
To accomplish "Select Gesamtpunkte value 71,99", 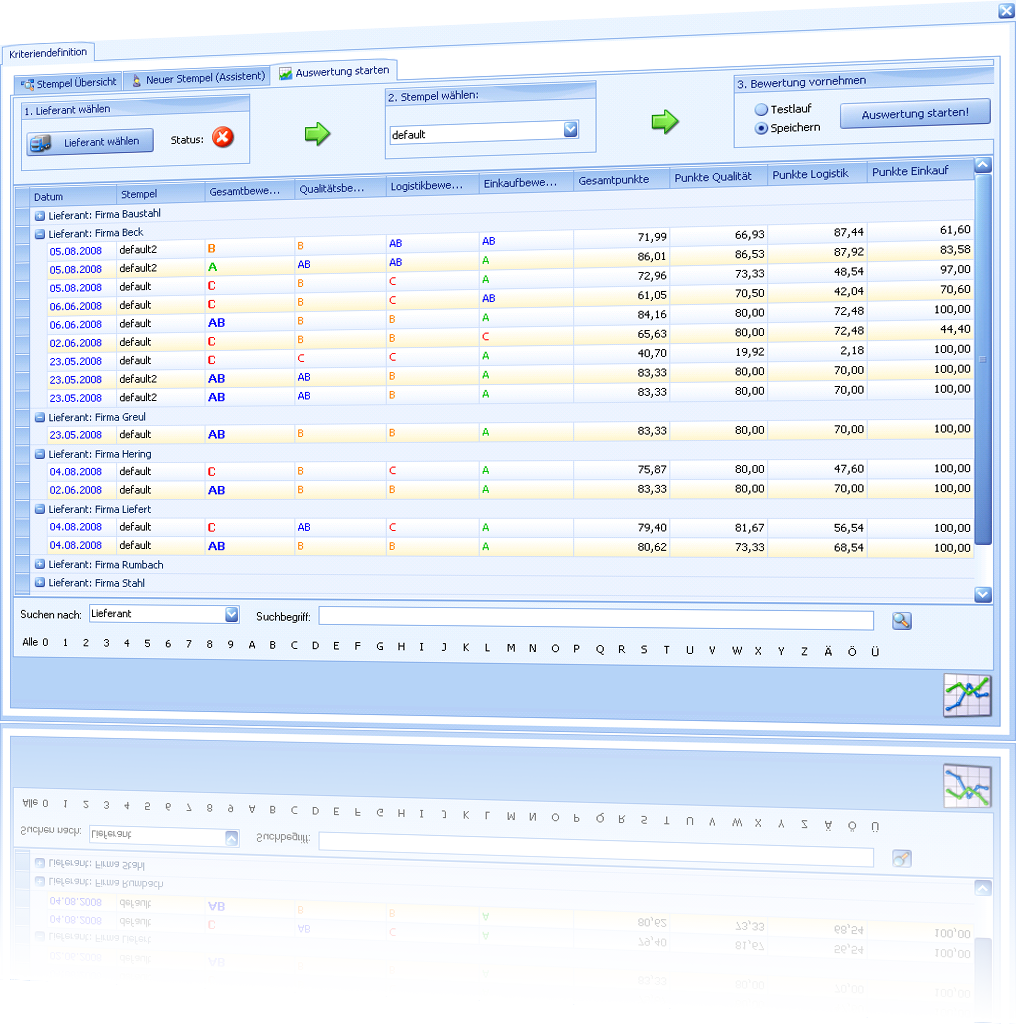I will tap(652, 237).
